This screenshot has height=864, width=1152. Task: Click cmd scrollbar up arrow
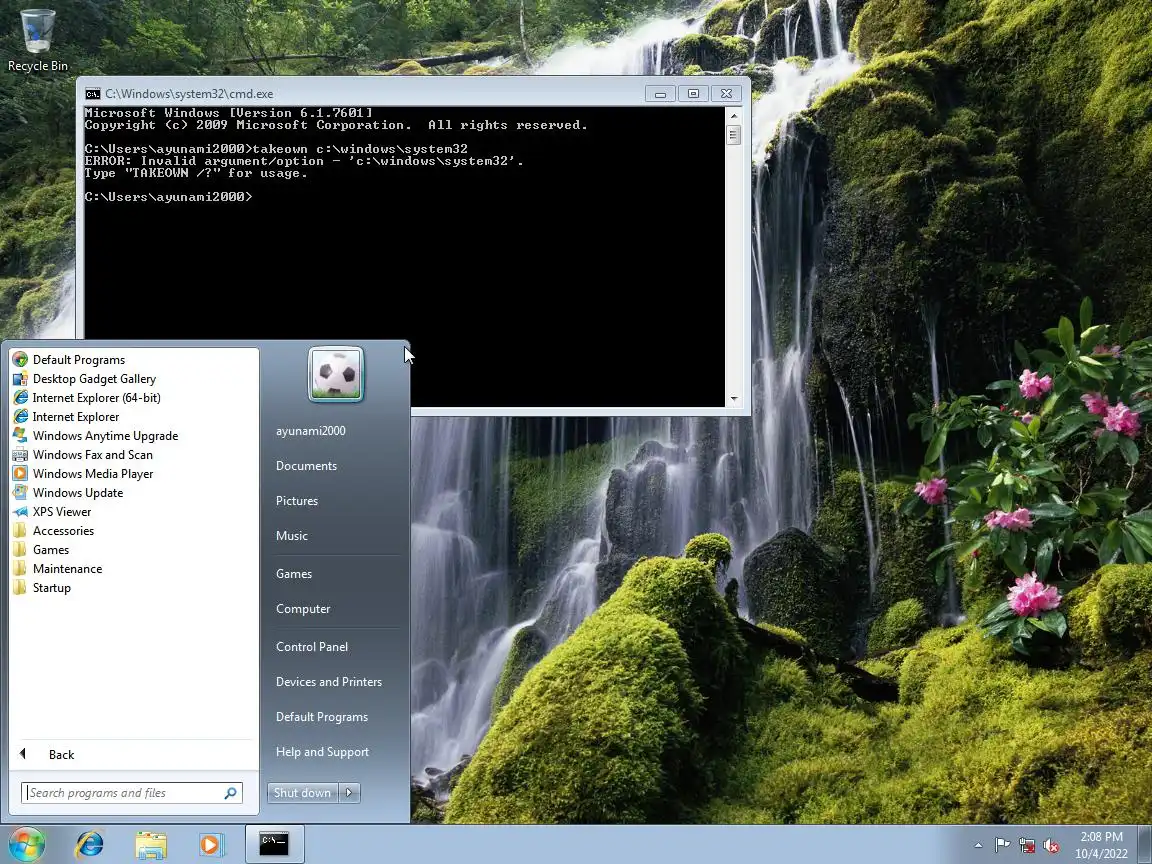[x=733, y=116]
